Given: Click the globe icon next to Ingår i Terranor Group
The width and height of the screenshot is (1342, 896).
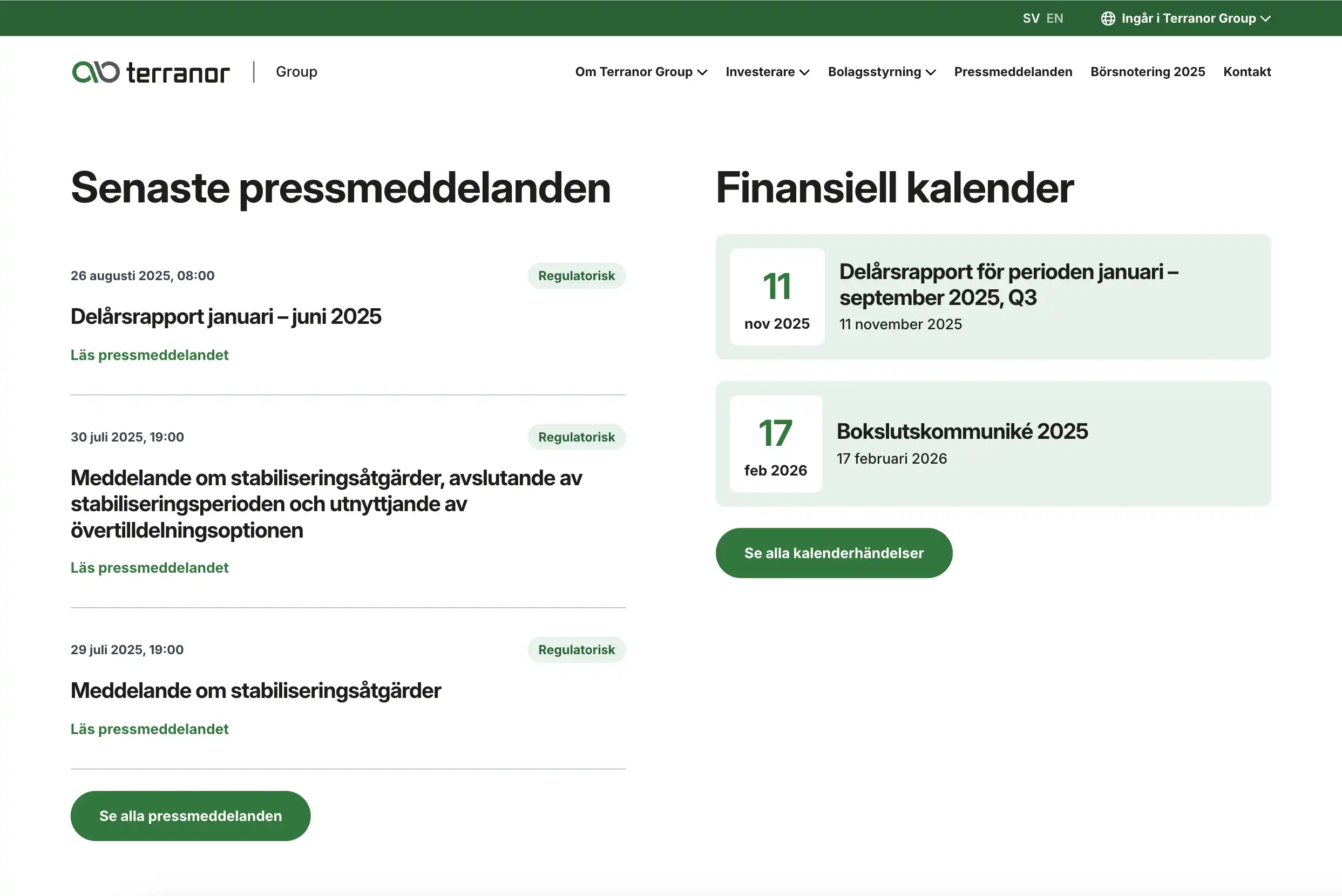Looking at the screenshot, I should click(x=1108, y=18).
